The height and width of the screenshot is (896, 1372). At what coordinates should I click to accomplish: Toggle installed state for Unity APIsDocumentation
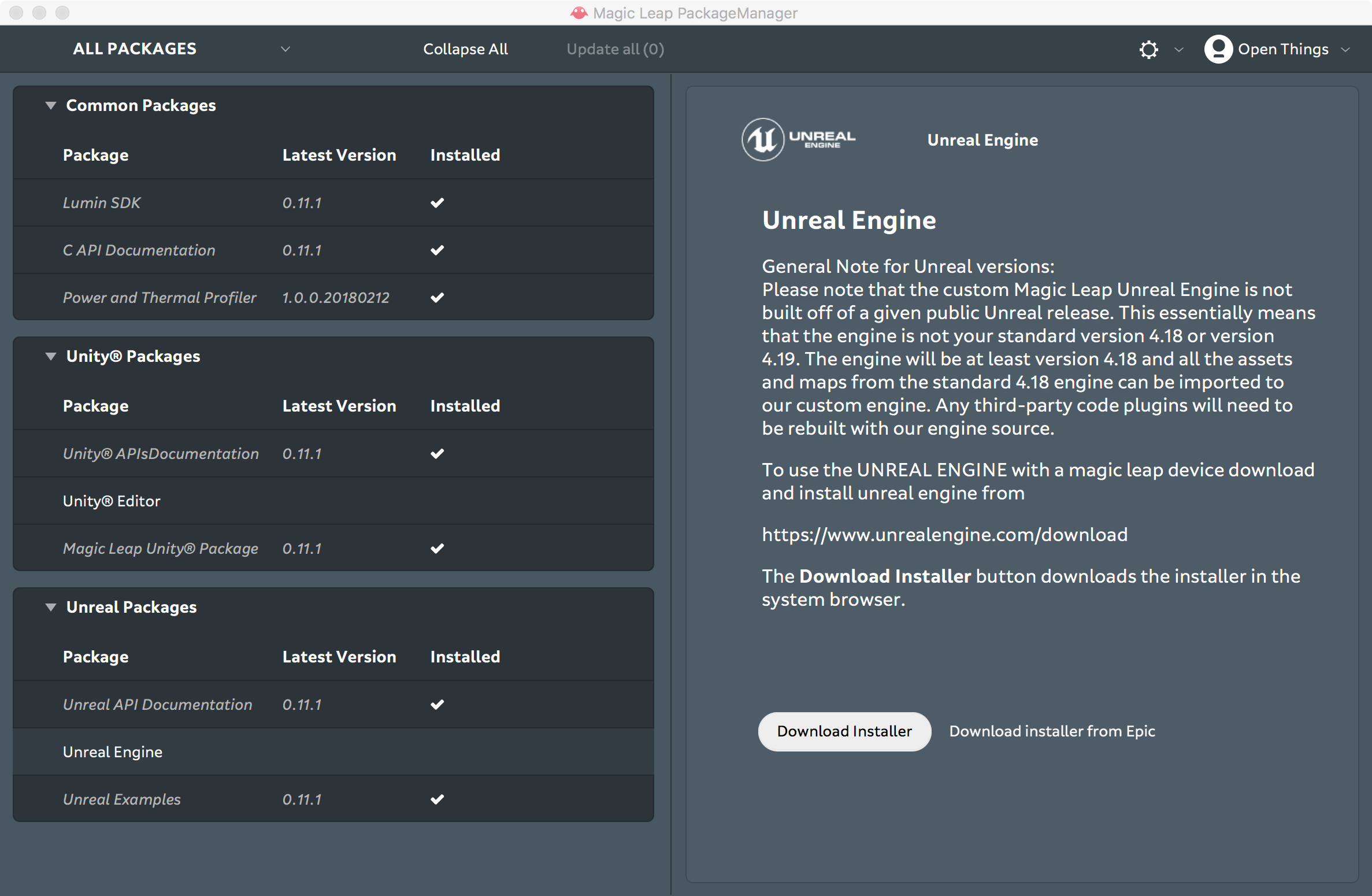click(x=437, y=453)
